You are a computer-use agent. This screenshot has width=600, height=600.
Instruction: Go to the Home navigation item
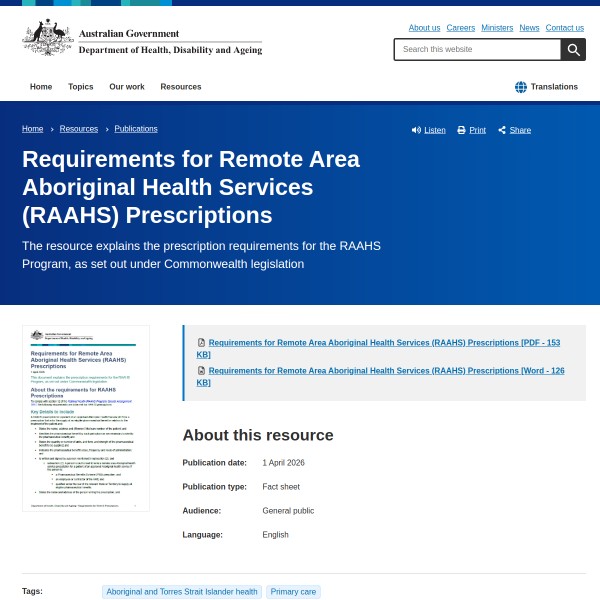point(41,87)
